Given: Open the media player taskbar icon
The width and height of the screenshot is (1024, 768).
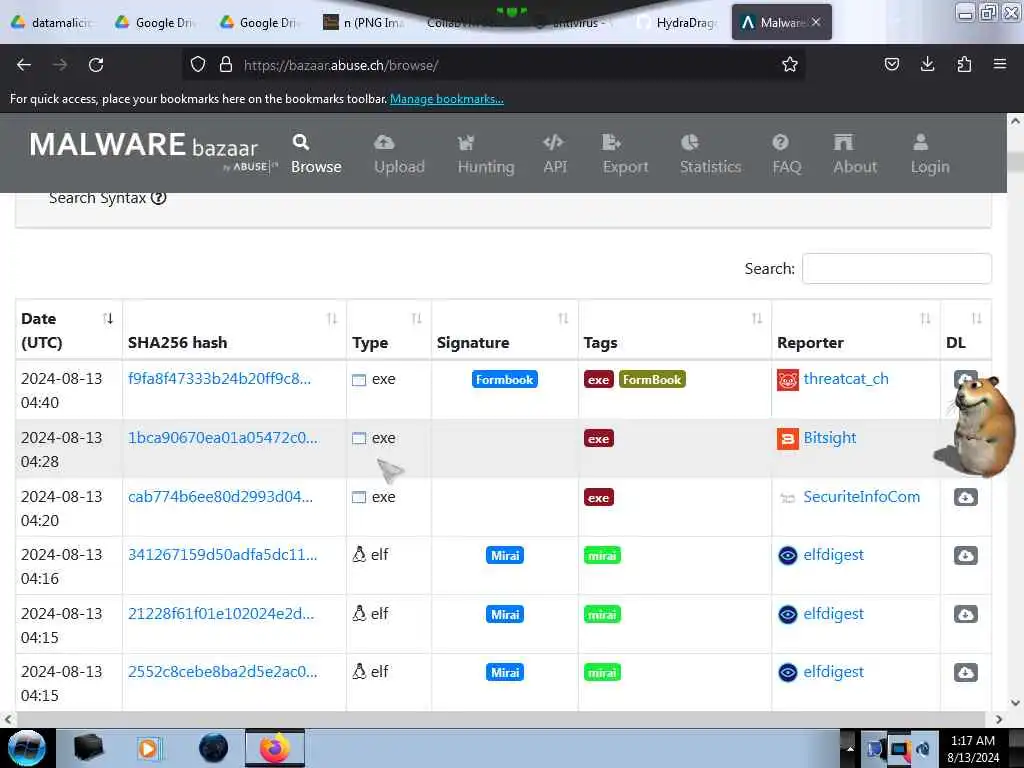Looking at the screenshot, I should [x=149, y=748].
